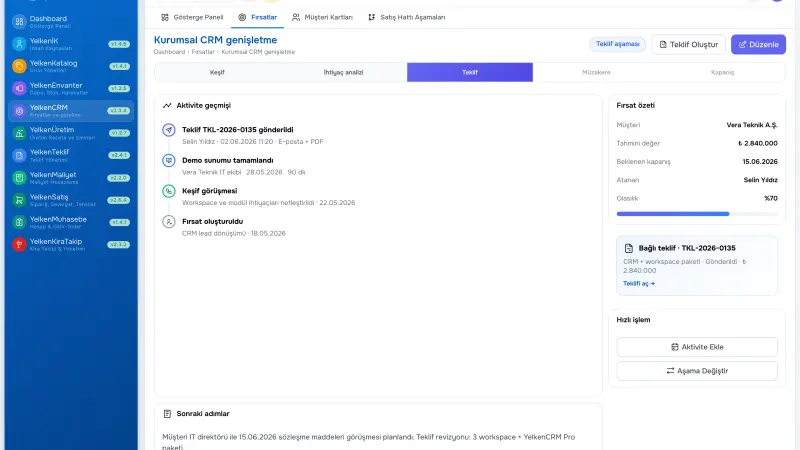Go to Fırsatlar breadcrumb
The image size is (800, 450).
[x=203, y=52]
